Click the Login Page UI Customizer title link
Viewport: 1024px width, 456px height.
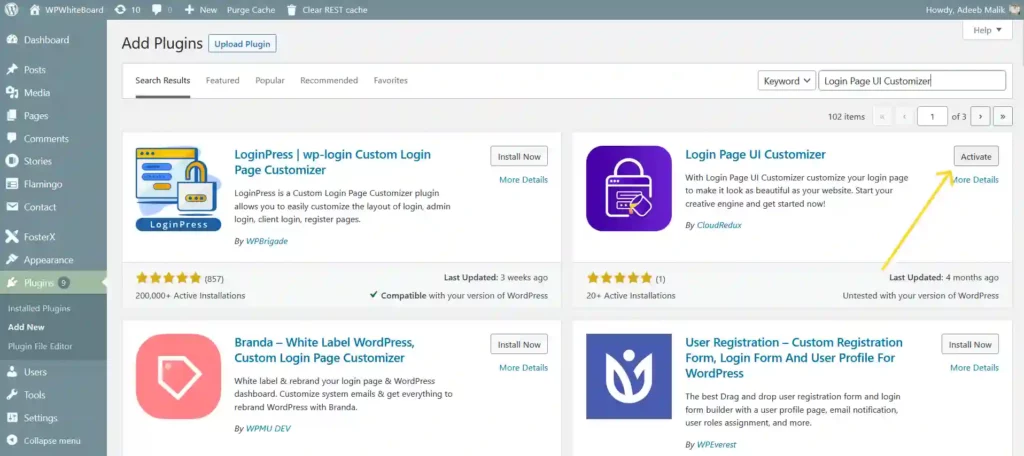coord(756,154)
